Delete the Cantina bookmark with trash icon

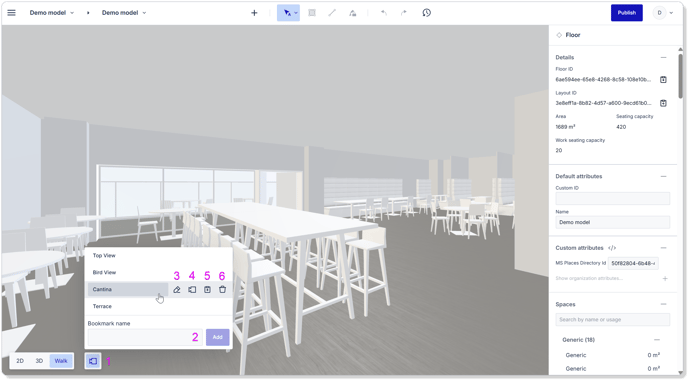[x=222, y=290]
